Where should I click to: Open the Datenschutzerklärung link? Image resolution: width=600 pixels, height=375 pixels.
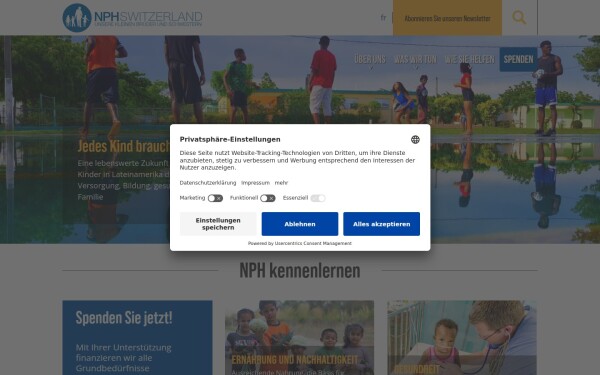tap(208, 183)
